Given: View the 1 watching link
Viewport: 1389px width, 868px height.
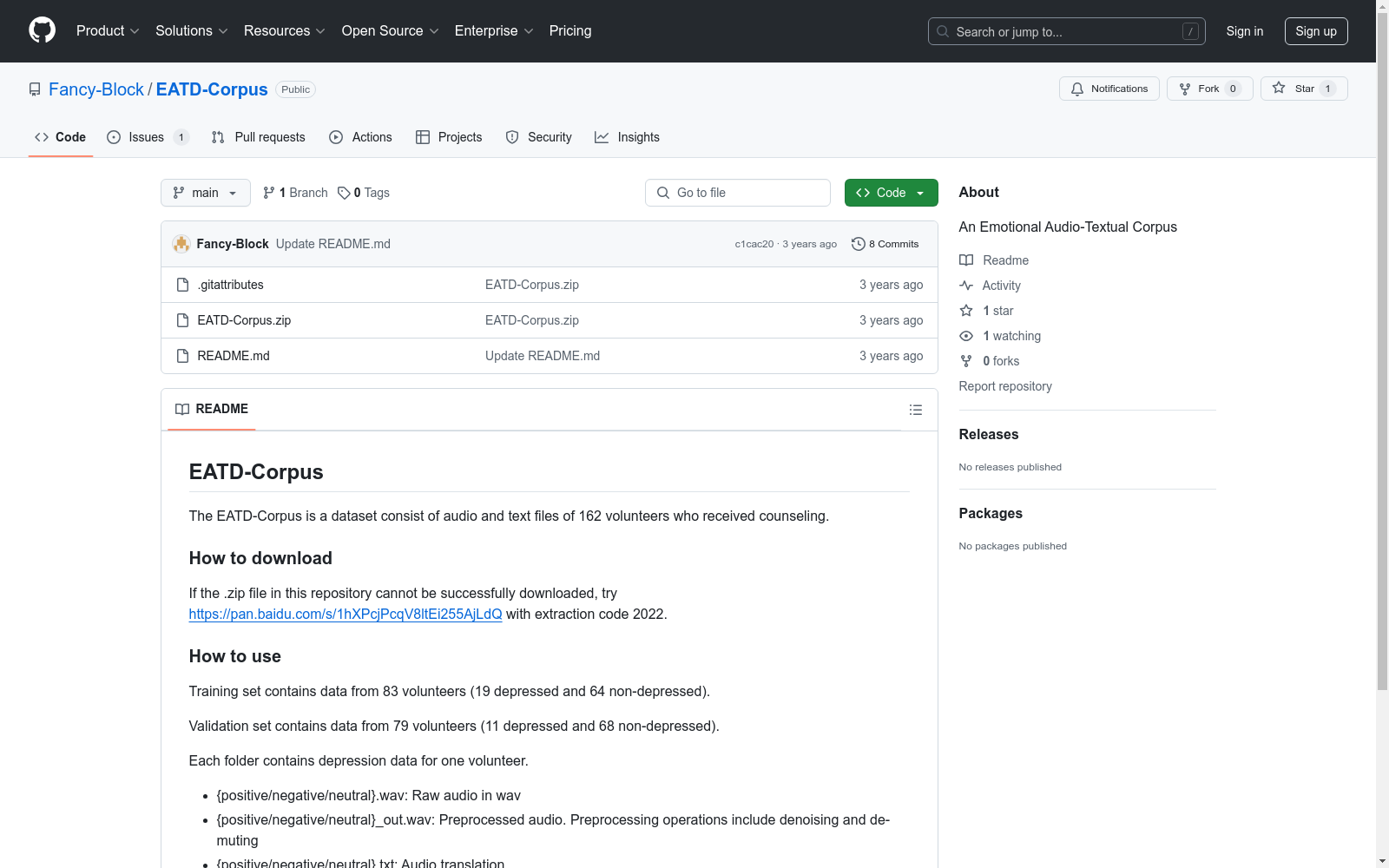Looking at the screenshot, I should pyautogui.click(x=1000, y=336).
